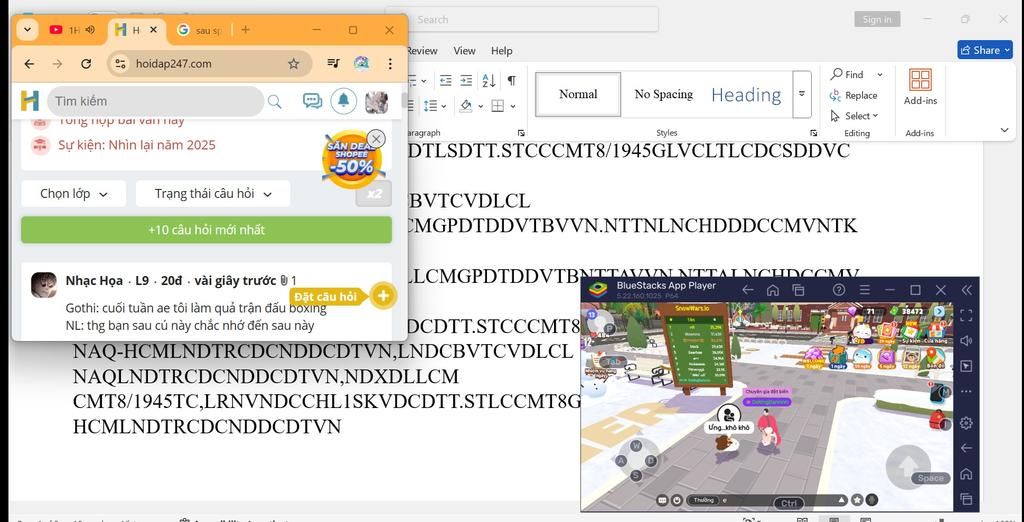1024x522 pixels.
Task: BlueStacks title bar home icon
Action: (773, 290)
